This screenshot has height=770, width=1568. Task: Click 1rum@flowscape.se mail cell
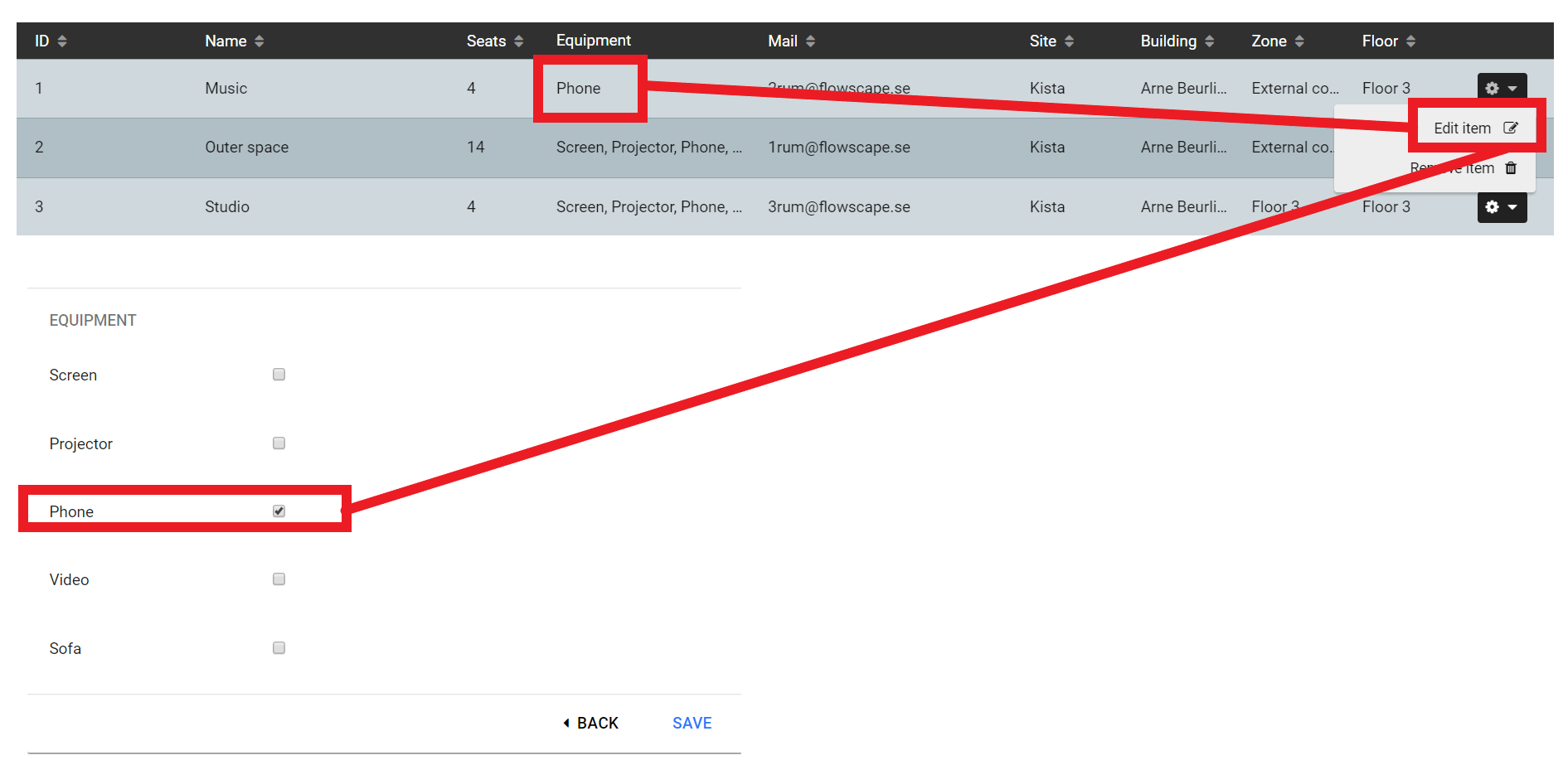(x=839, y=148)
